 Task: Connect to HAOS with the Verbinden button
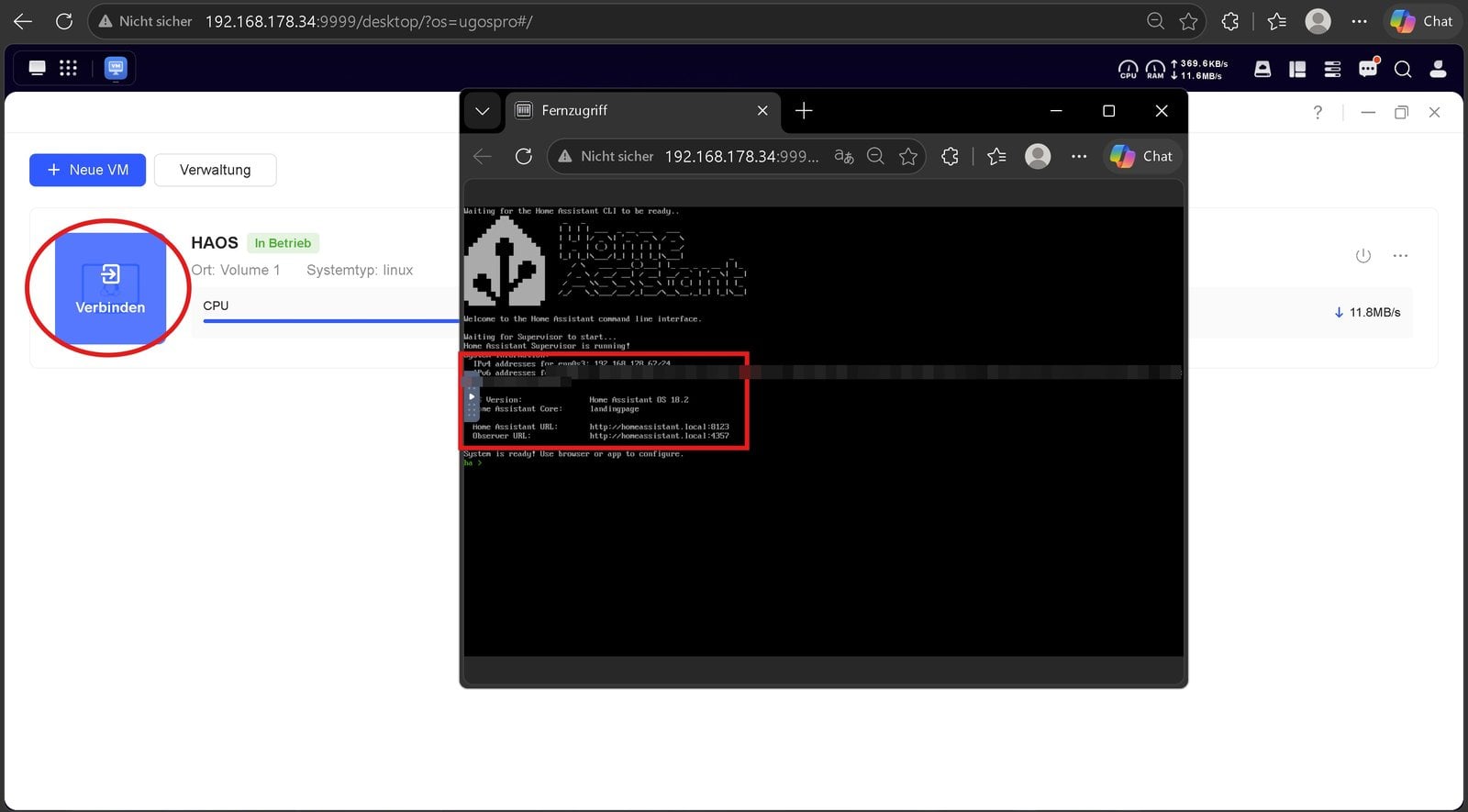110,288
